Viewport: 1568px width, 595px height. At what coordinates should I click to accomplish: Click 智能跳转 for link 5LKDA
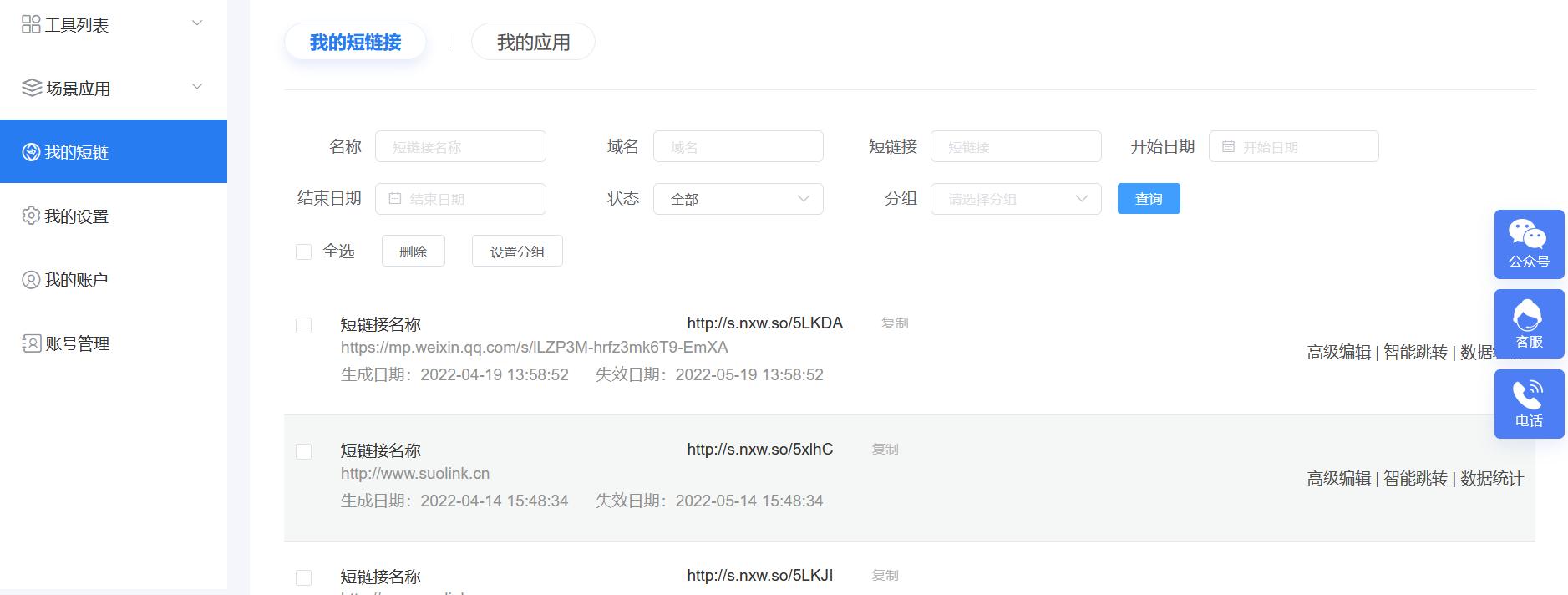pos(1415,352)
